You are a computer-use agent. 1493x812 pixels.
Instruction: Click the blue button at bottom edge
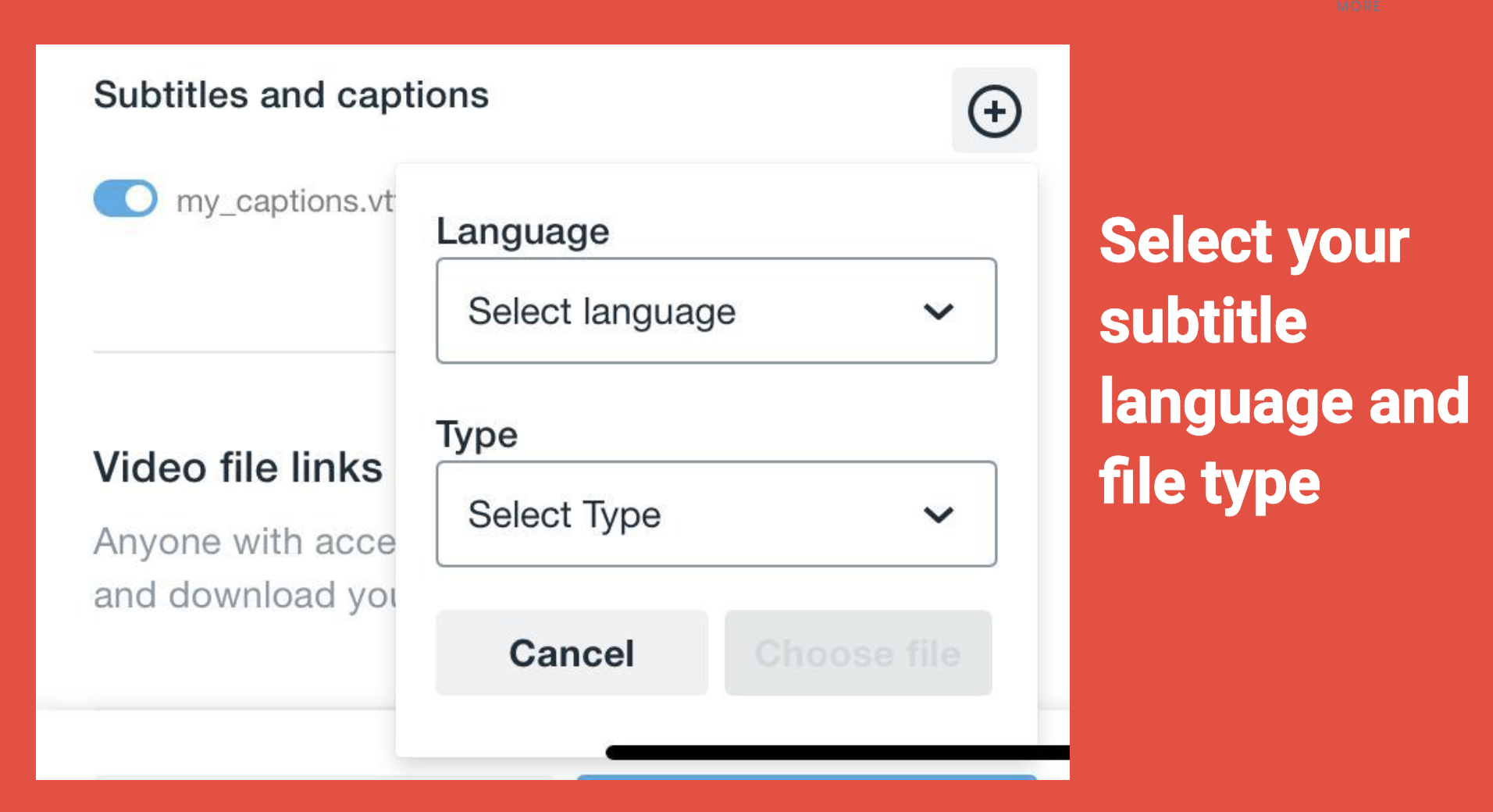tap(807, 778)
